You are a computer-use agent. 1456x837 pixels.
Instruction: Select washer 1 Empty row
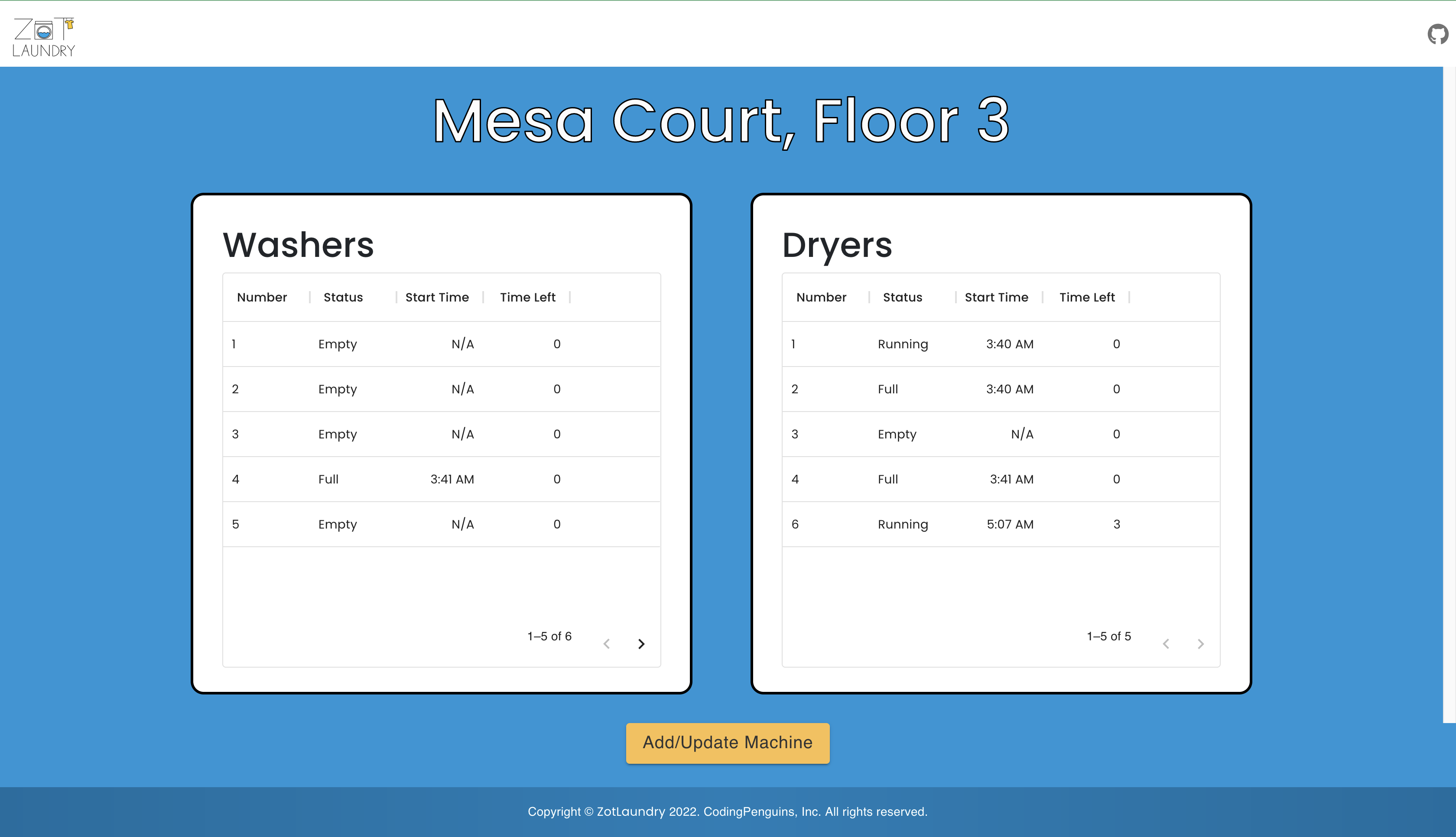[441, 344]
